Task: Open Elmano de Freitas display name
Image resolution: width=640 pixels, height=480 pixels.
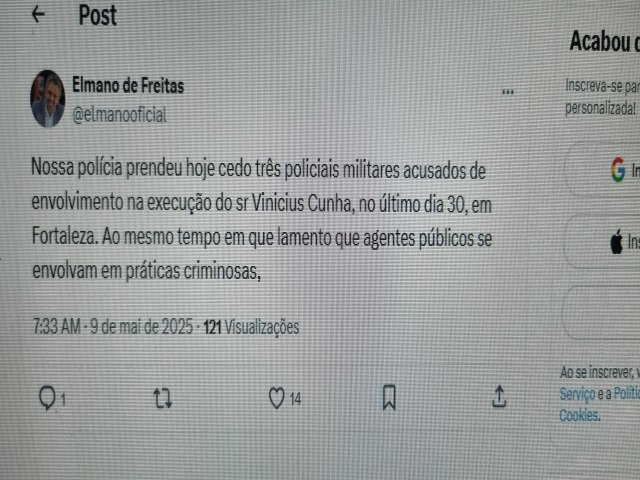Action: 128,85
